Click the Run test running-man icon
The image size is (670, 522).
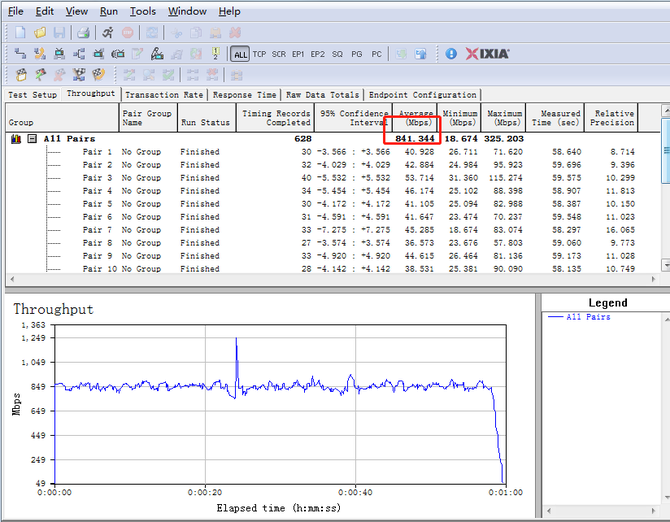(108, 32)
